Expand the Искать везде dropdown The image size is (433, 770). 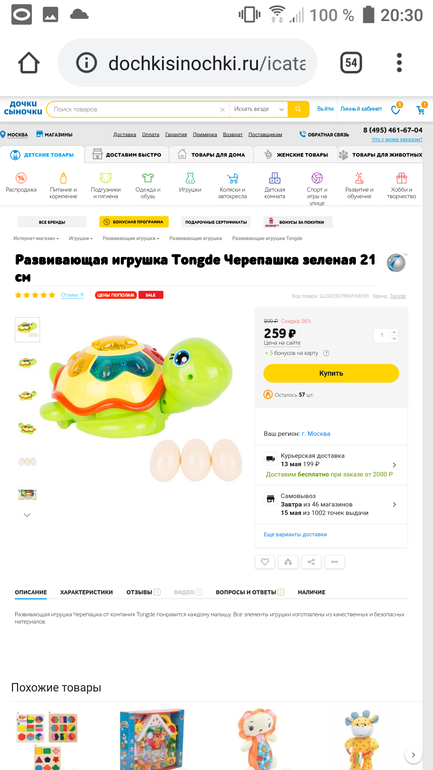tap(259, 110)
